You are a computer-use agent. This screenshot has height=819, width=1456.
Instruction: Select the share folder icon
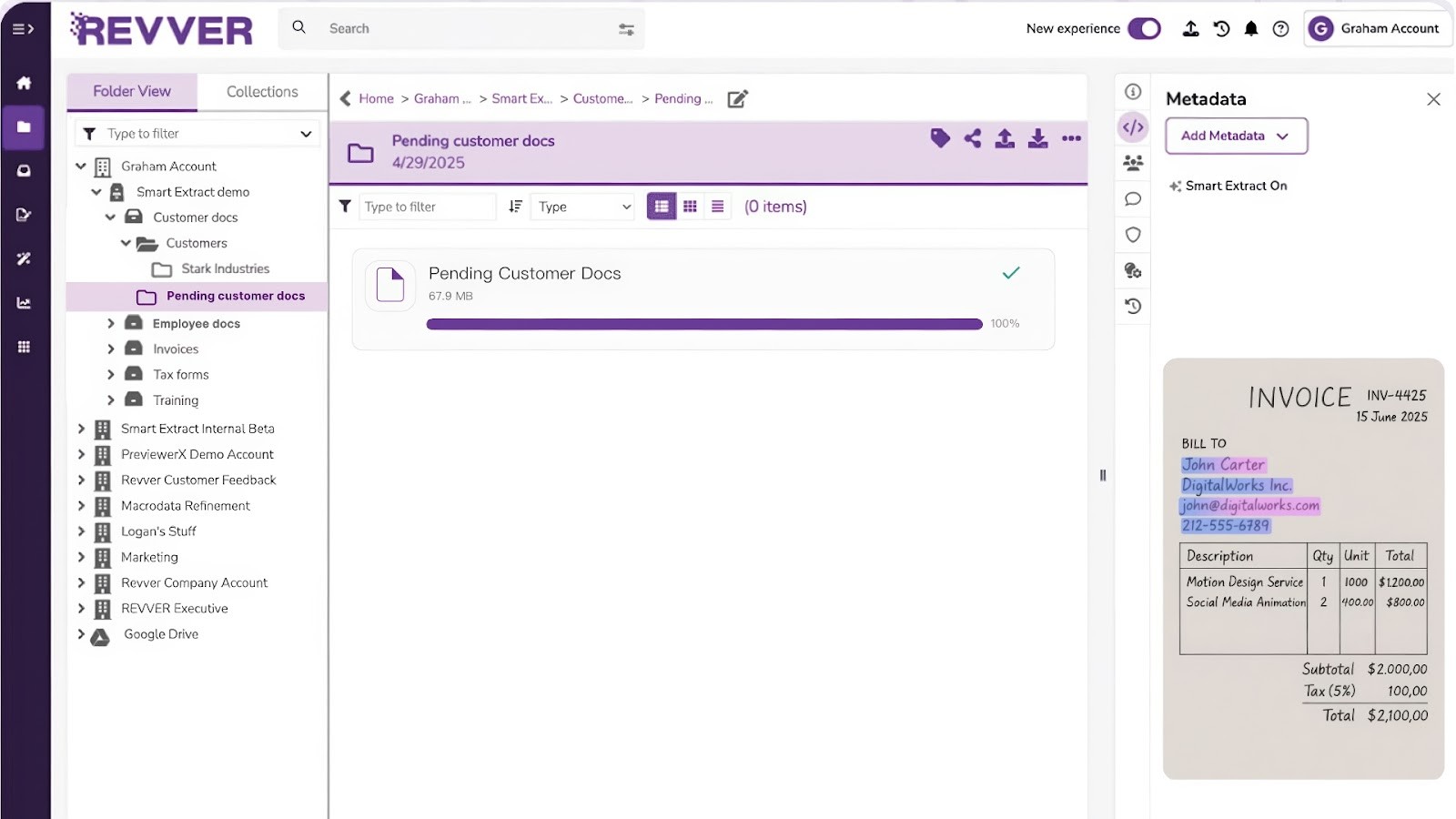pos(973,138)
